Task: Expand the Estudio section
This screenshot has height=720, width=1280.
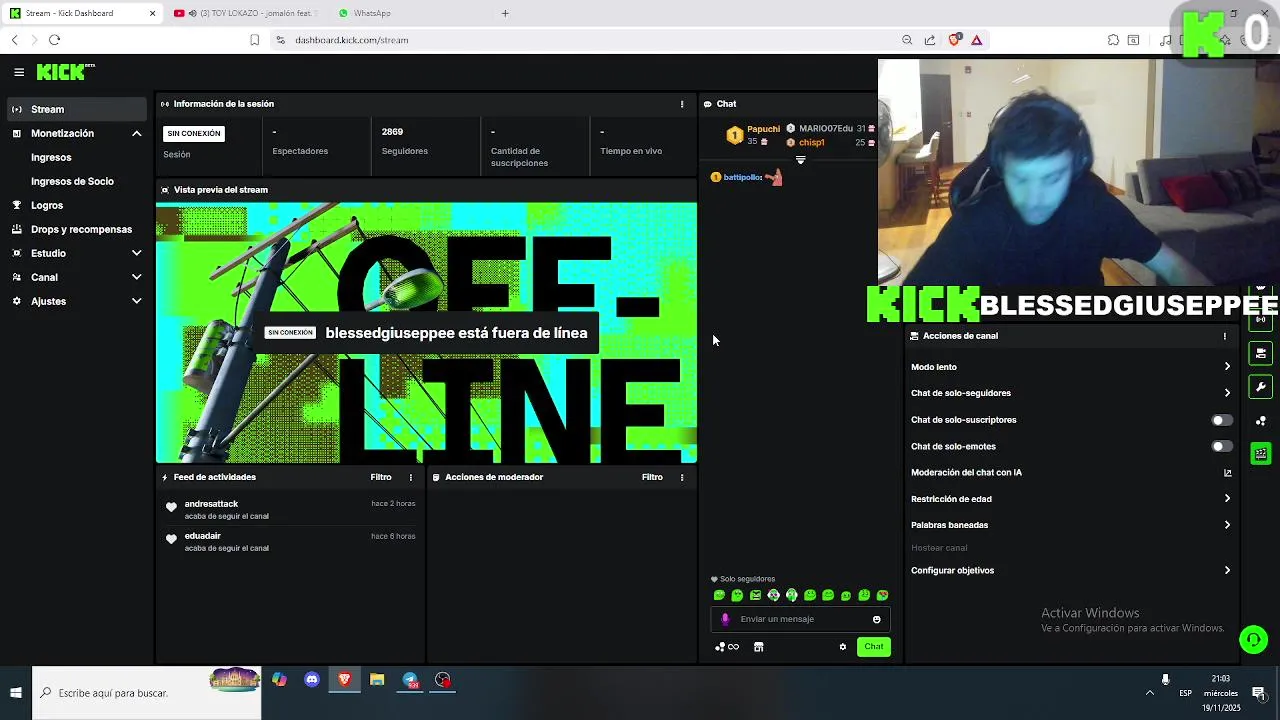Action: 136,253
